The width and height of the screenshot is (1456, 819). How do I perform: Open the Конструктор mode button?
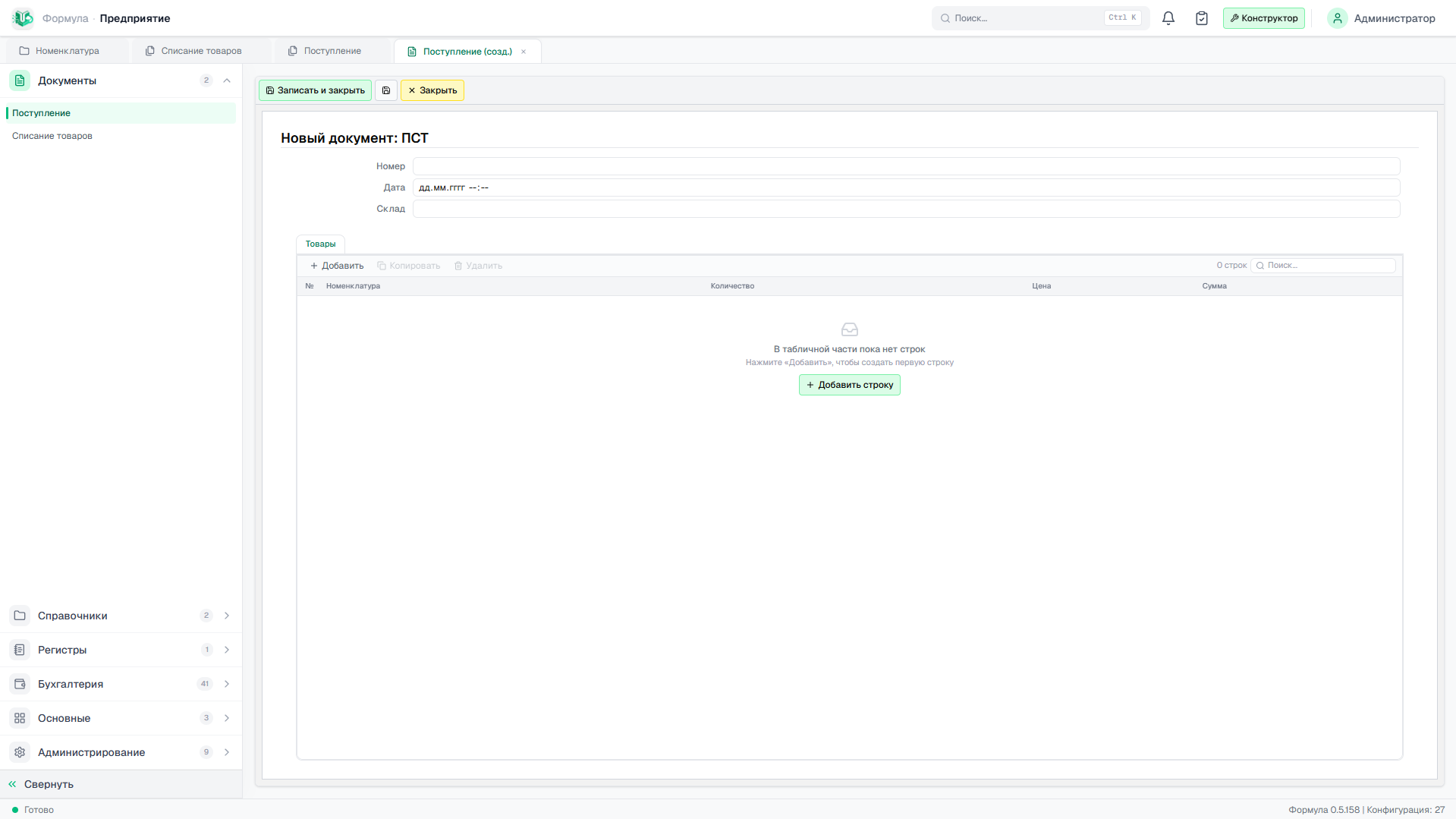pos(1264,18)
